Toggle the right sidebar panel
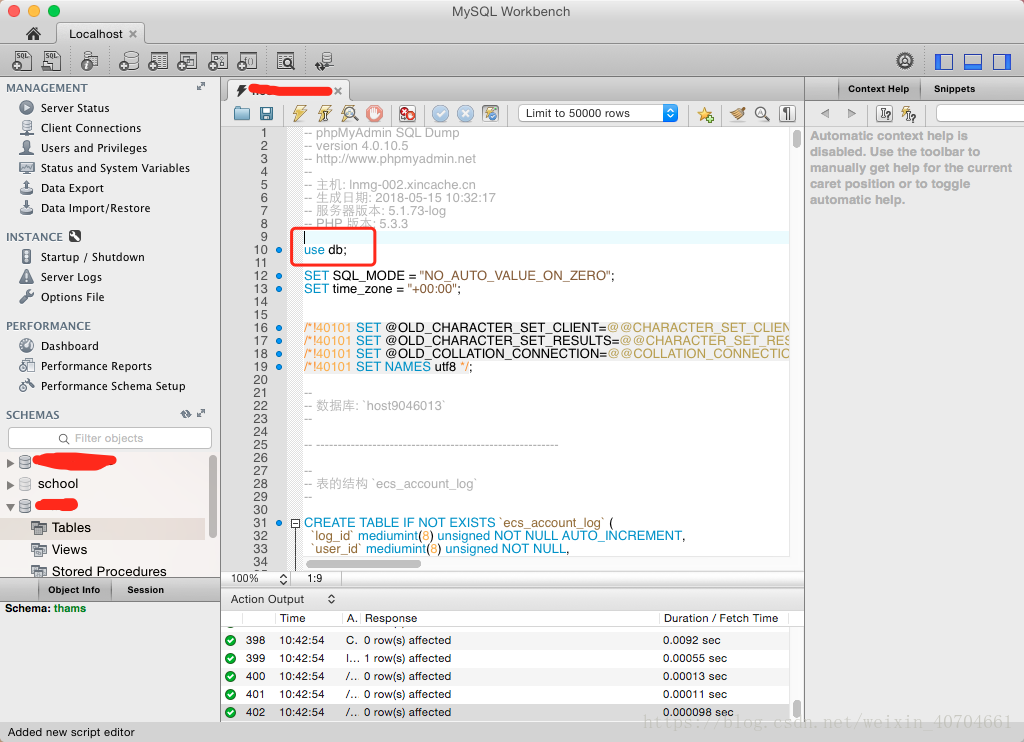The width and height of the screenshot is (1024, 742). [1002, 61]
